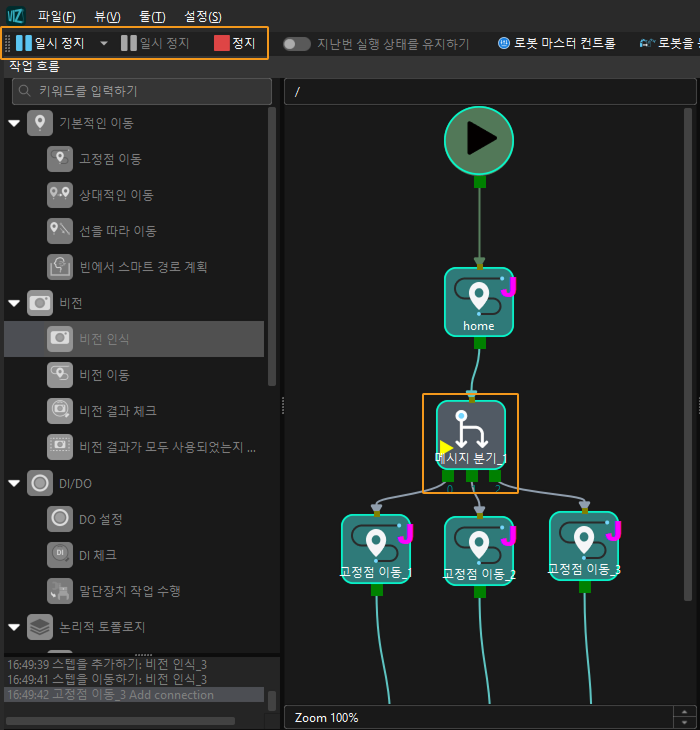Toggle 지난번 실행 상태를 유지하기 switch

(297, 44)
